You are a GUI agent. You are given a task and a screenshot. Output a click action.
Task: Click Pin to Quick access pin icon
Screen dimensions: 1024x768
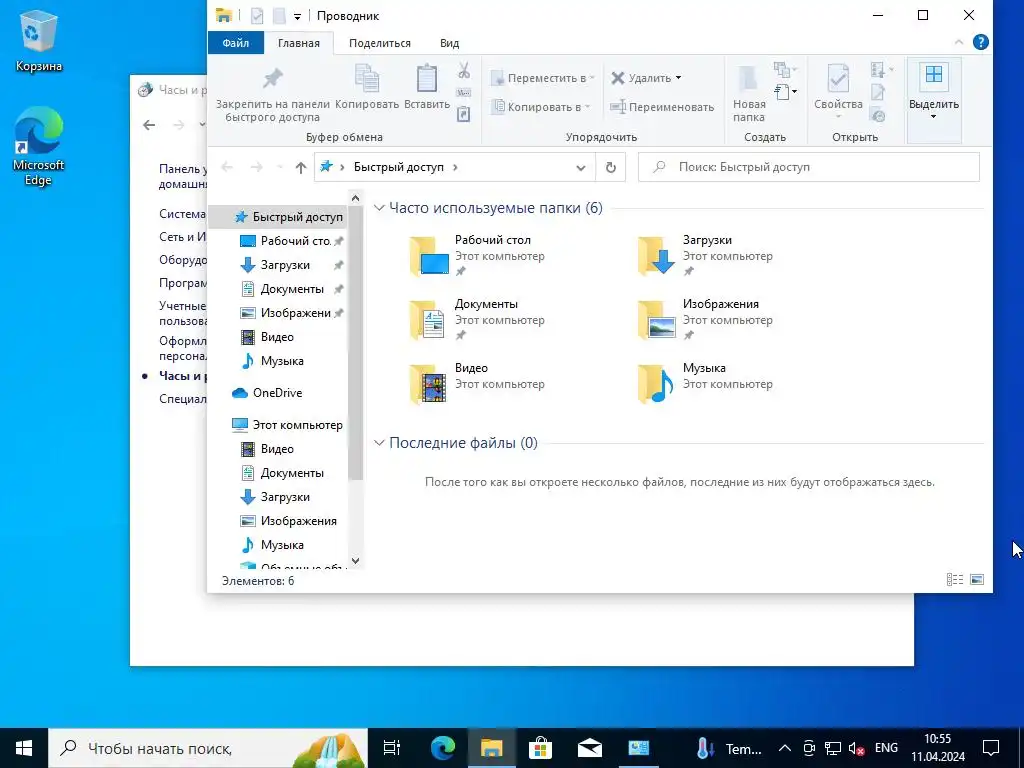(272, 78)
